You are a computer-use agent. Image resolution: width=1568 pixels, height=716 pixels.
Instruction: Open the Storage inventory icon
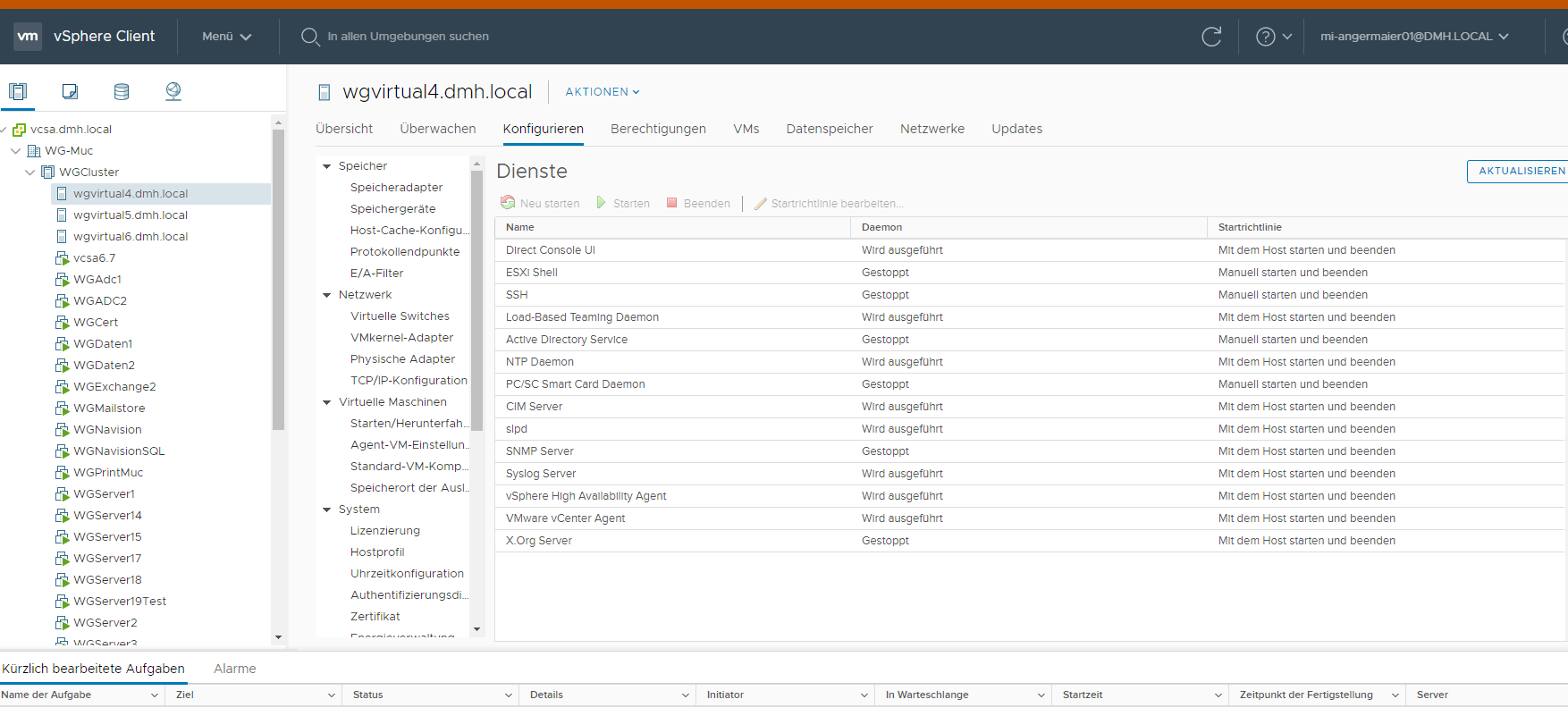[122, 91]
